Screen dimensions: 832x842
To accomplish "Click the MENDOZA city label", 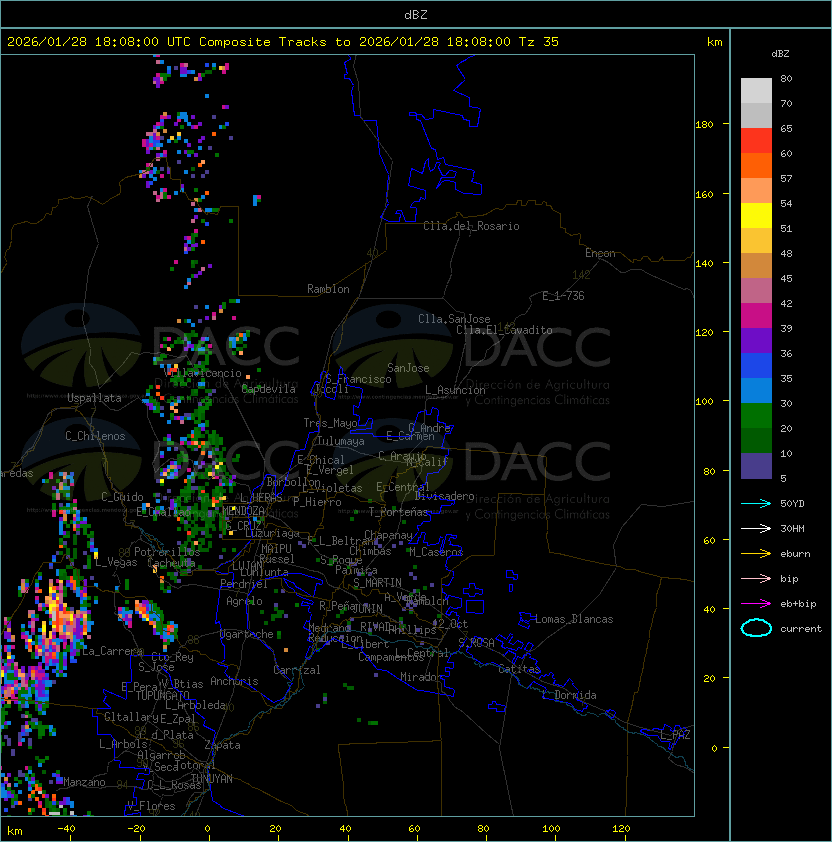I will pos(244,511).
